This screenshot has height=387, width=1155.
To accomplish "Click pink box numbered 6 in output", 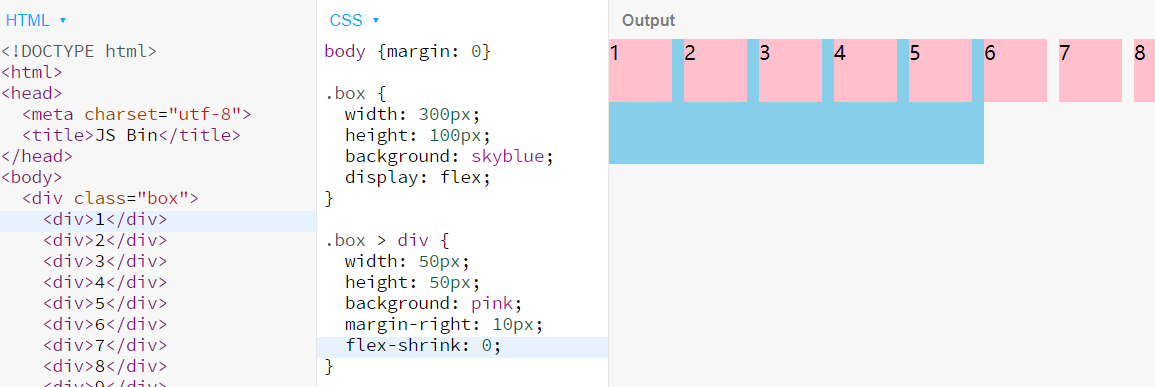I will point(1015,70).
